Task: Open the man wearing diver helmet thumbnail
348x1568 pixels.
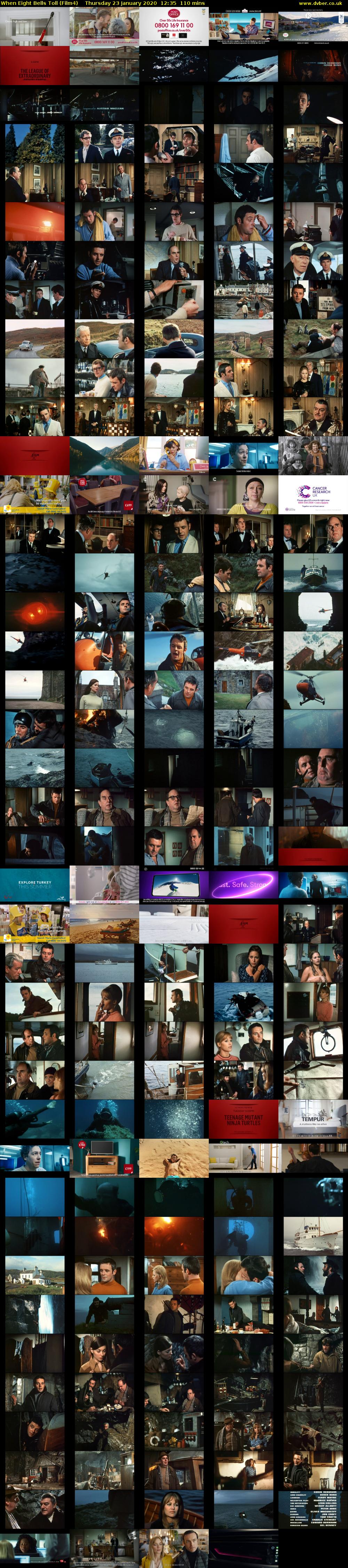Action: pos(35,728)
